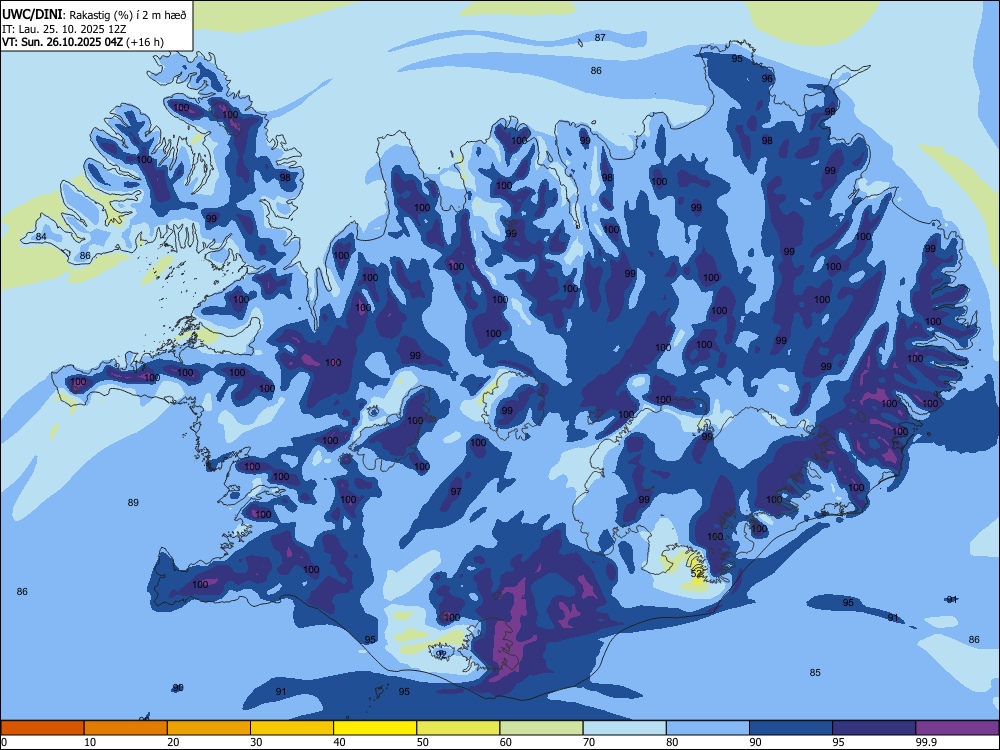Image resolution: width=1000 pixels, height=750 pixels.
Task: Select the '85' value over the southeast sea
Action: tap(815, 672)
